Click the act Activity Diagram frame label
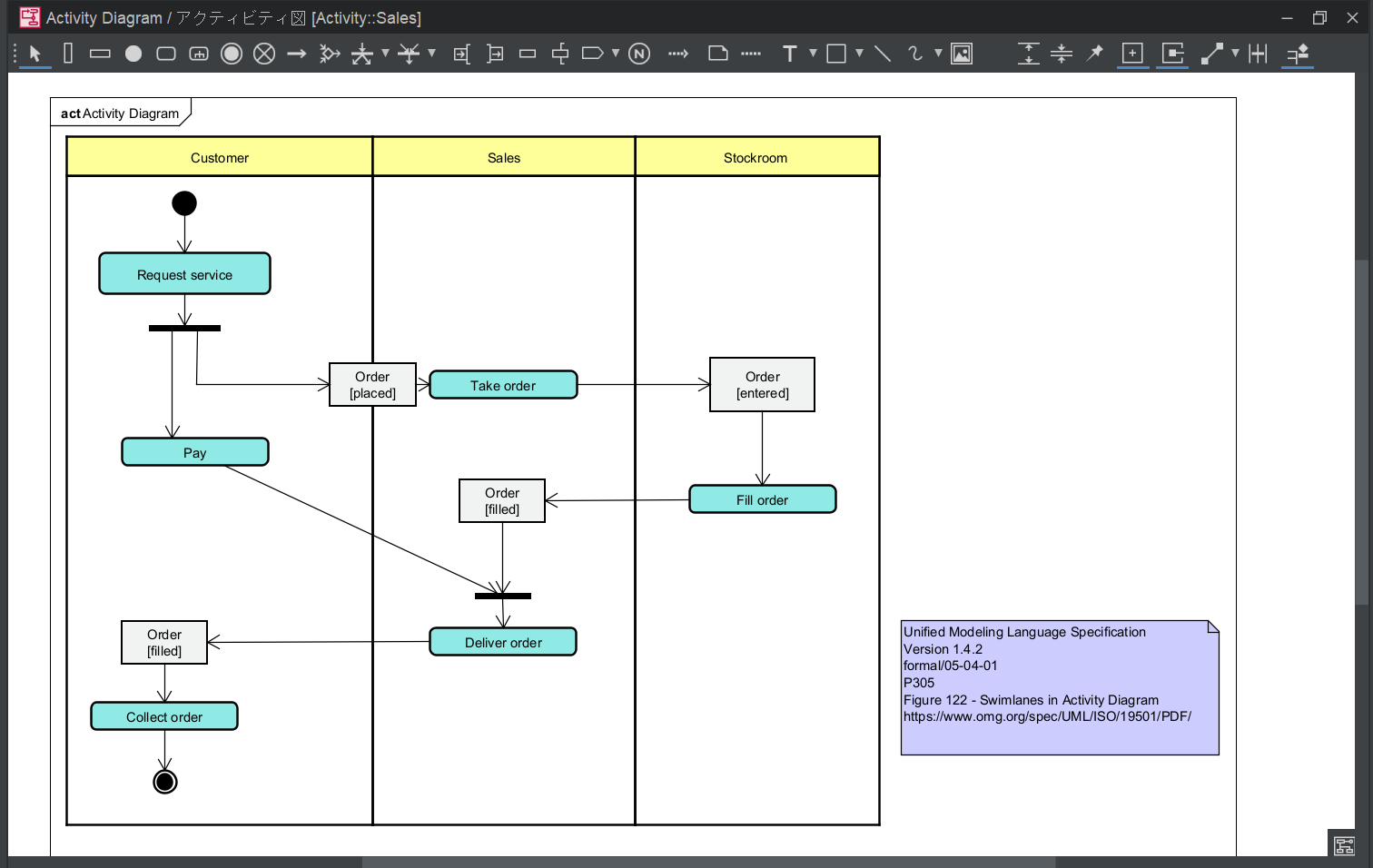This screenshot has height=868, width=1373. tap(120, 113)
